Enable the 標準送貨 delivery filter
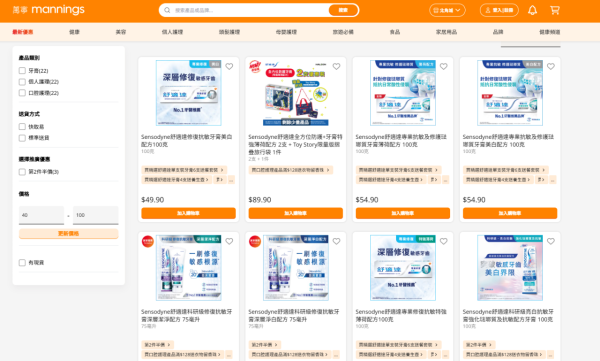Screen dimensions: 600x361 coord(22,138)
